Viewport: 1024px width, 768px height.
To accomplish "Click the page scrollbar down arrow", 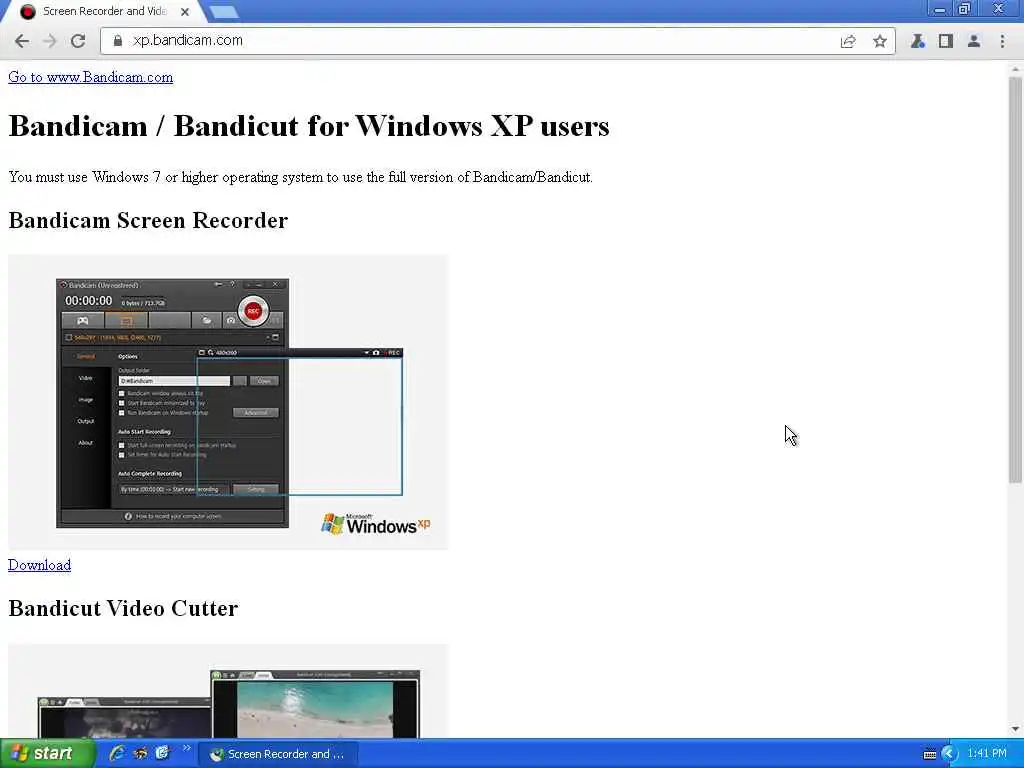I will click(1016, 729).
